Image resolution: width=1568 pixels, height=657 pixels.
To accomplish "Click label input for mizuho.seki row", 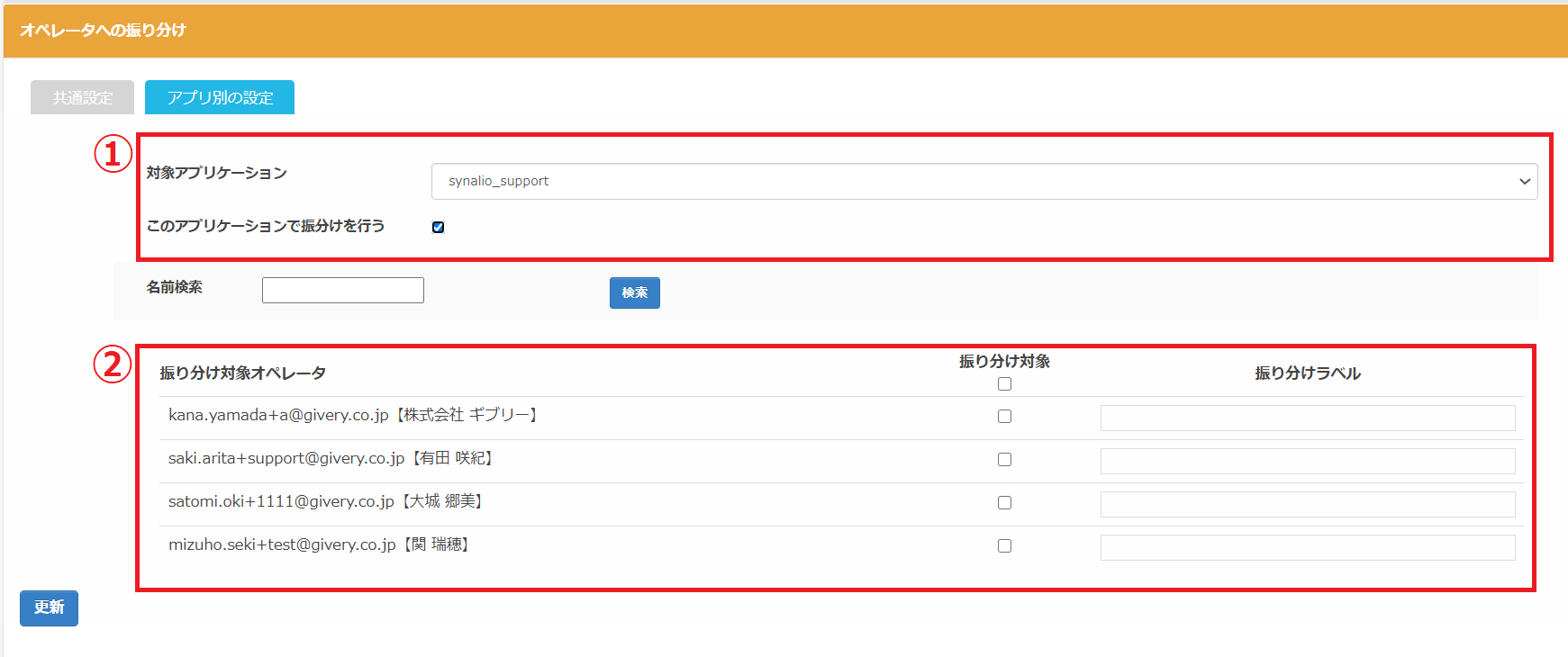I will pyautogui.click(x=1307, y=547).
